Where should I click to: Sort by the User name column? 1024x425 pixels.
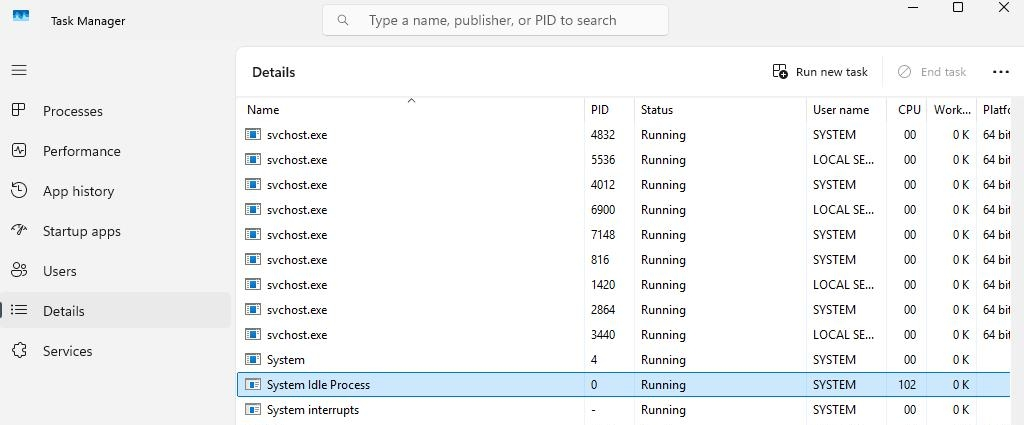click(846, 110)
